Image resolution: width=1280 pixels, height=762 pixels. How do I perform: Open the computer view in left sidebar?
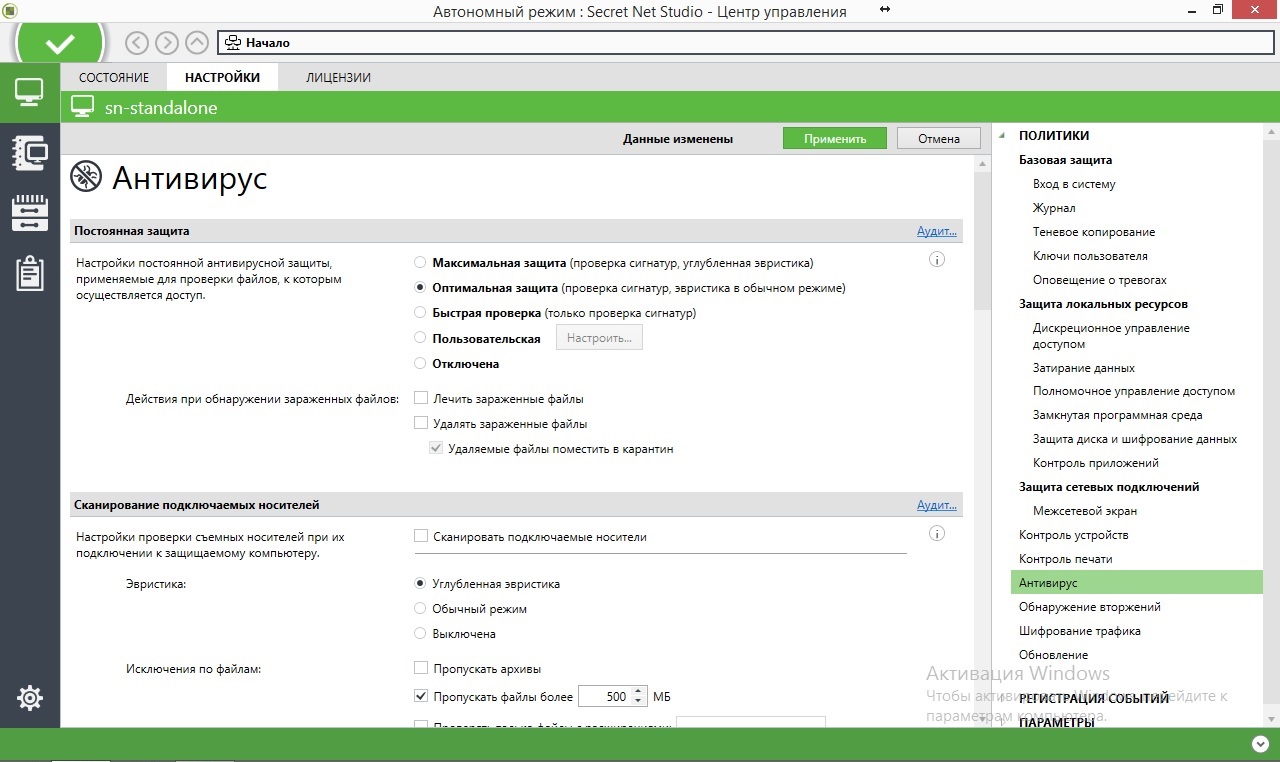tap(29, 93)
